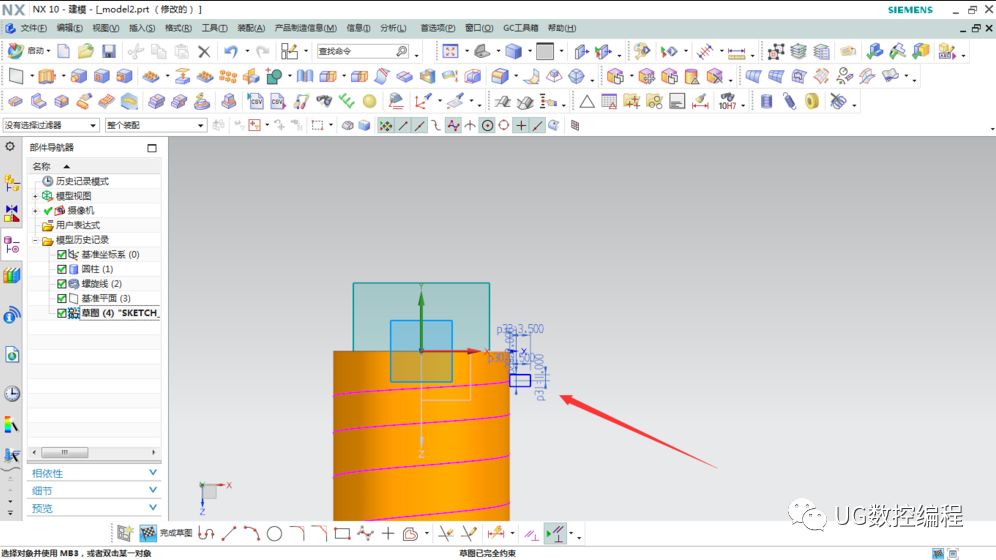The width and height of the screenshot is (996, 560).
Task: Open the 插入(S) menu
Action: [x=142, y=28]
